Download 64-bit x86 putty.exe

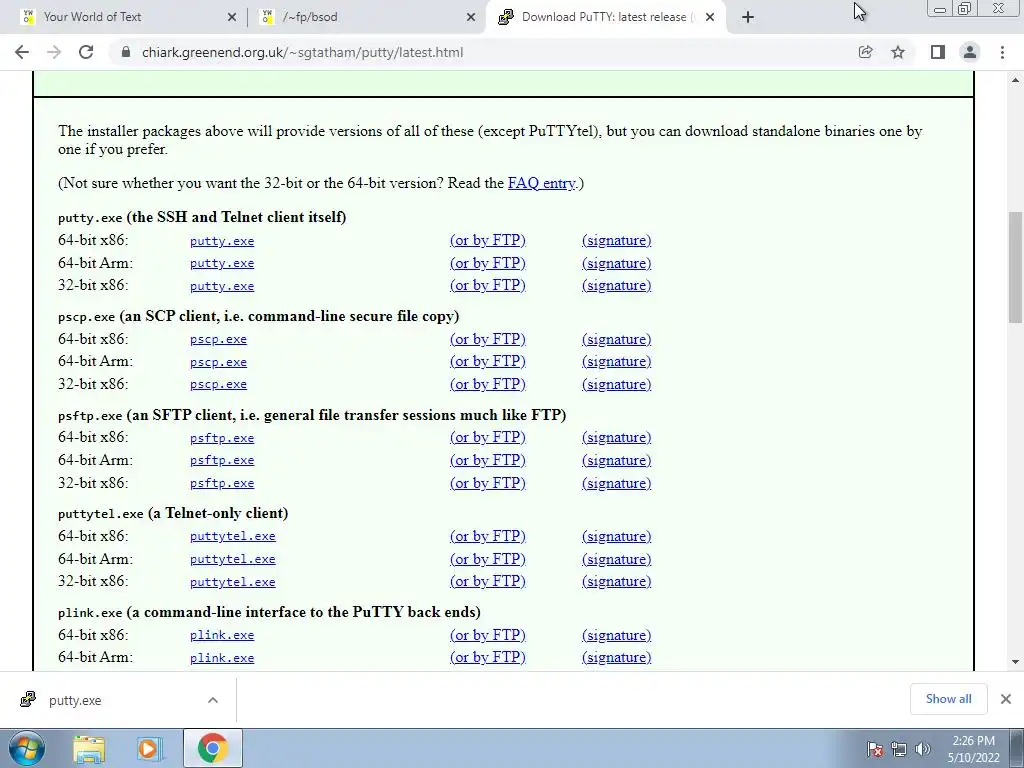(222, 241)
